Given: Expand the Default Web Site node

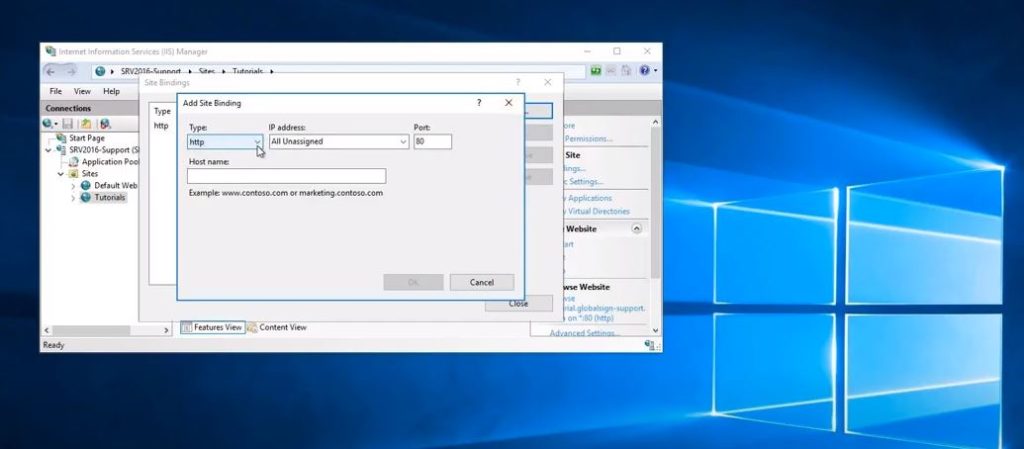Looking at the screenshot, I should 73,186.
